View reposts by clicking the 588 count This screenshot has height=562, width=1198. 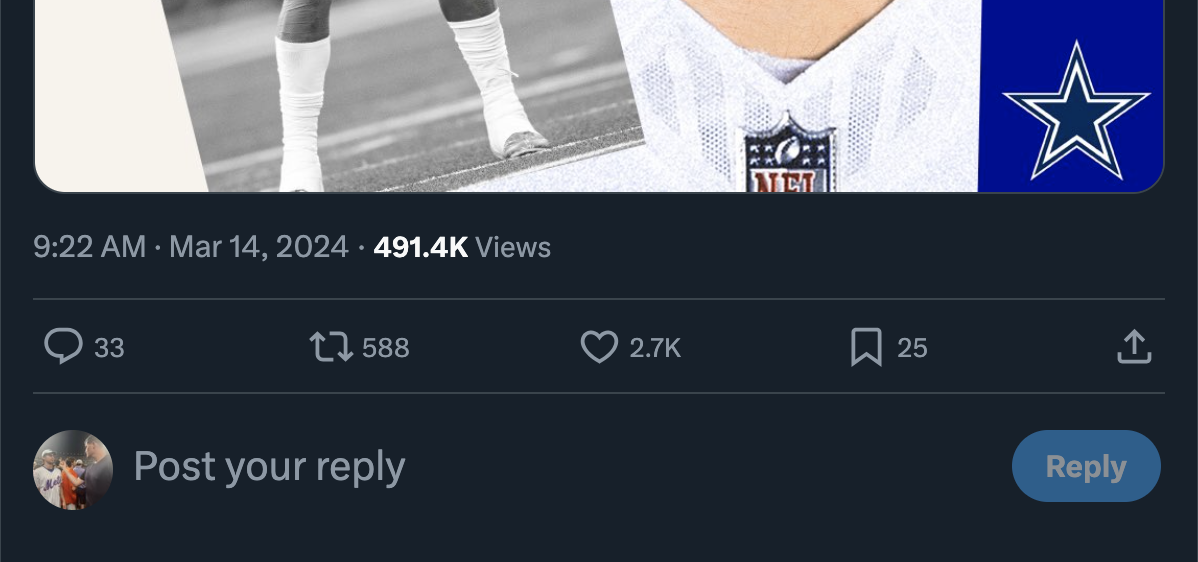(x=386, y=348)
